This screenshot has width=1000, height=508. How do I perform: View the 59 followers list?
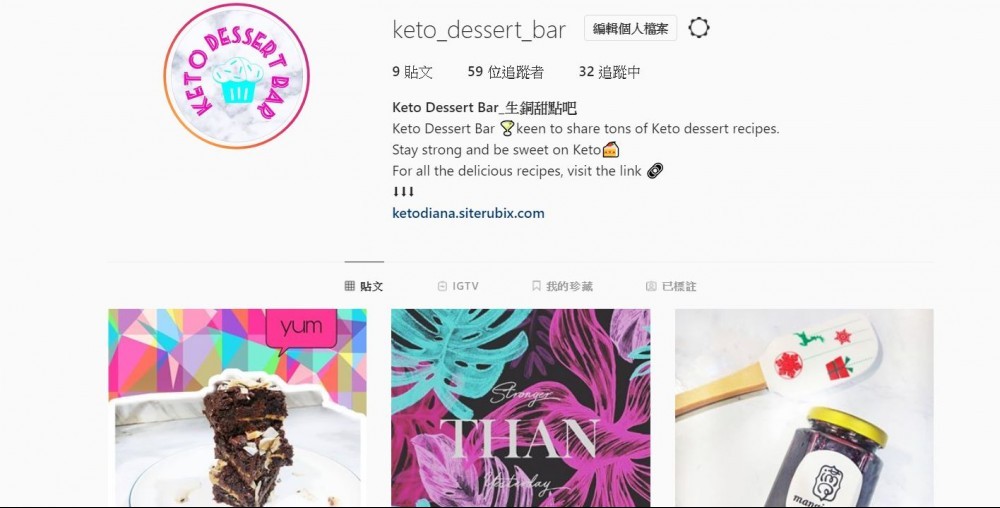tap(506, 72)
